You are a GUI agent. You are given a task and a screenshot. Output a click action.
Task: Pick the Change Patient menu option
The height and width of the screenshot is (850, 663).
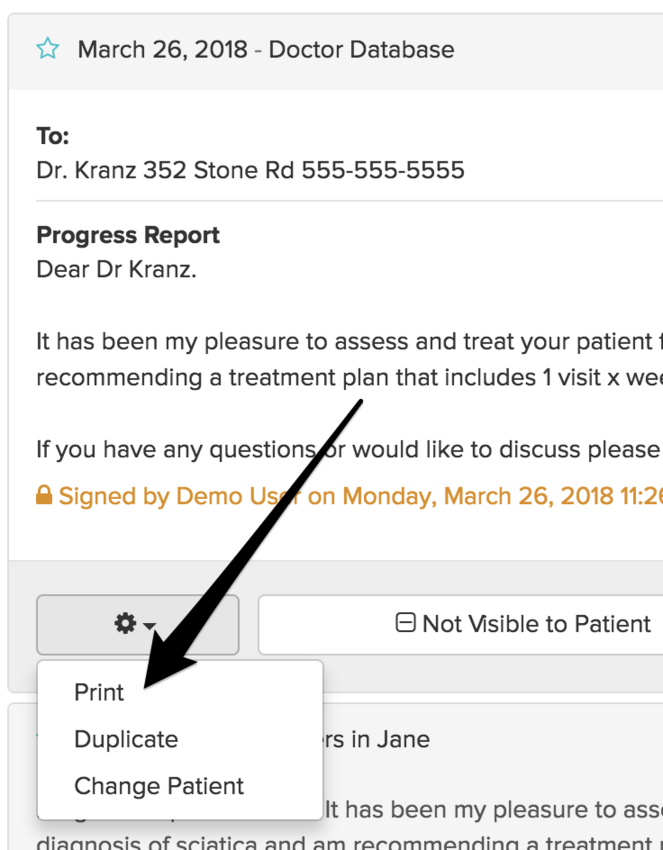159,786
